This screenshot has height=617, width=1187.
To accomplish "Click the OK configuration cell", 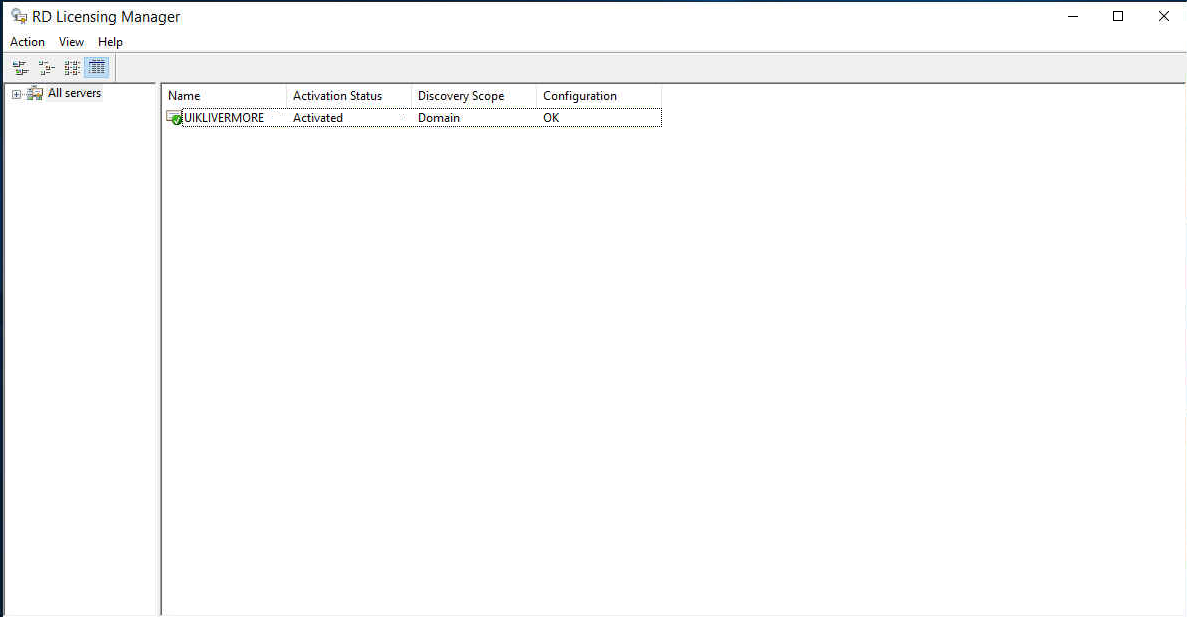I will tap(551, 117).
